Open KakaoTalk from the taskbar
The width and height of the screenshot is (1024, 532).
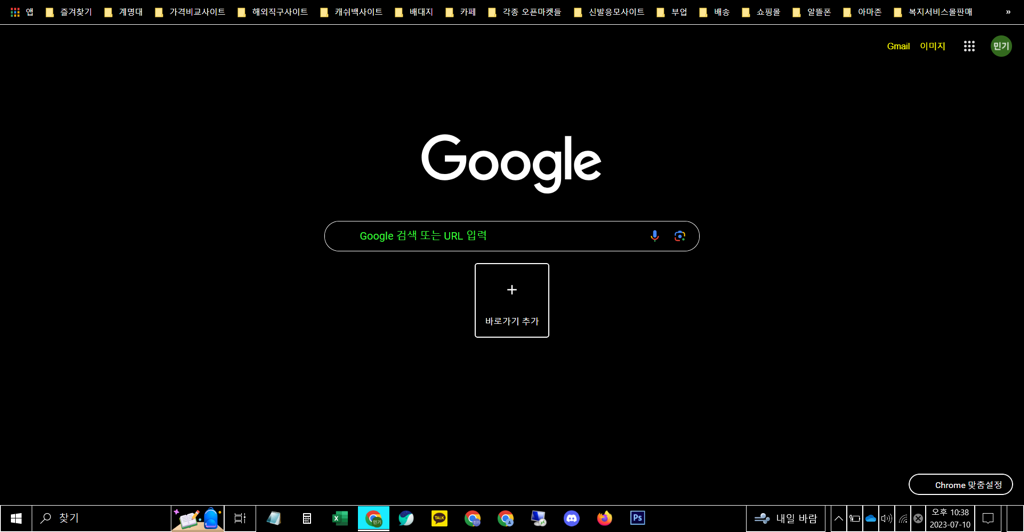point(439,518)
